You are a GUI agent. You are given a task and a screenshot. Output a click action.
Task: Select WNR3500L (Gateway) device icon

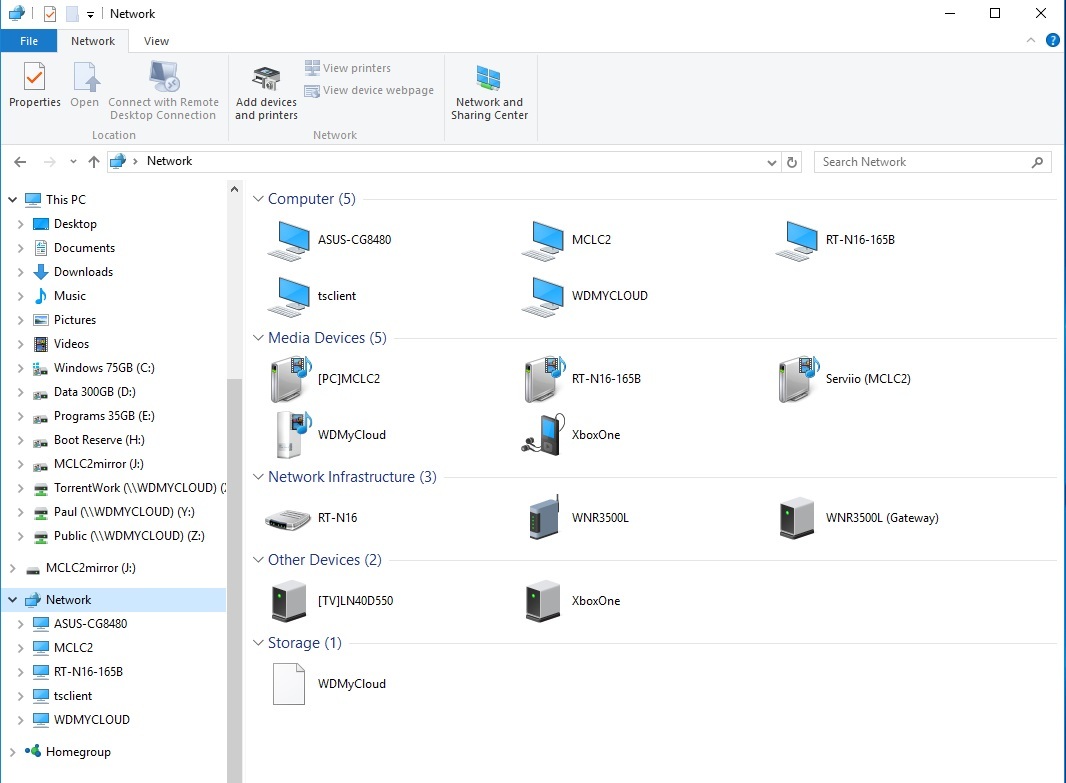797,518
